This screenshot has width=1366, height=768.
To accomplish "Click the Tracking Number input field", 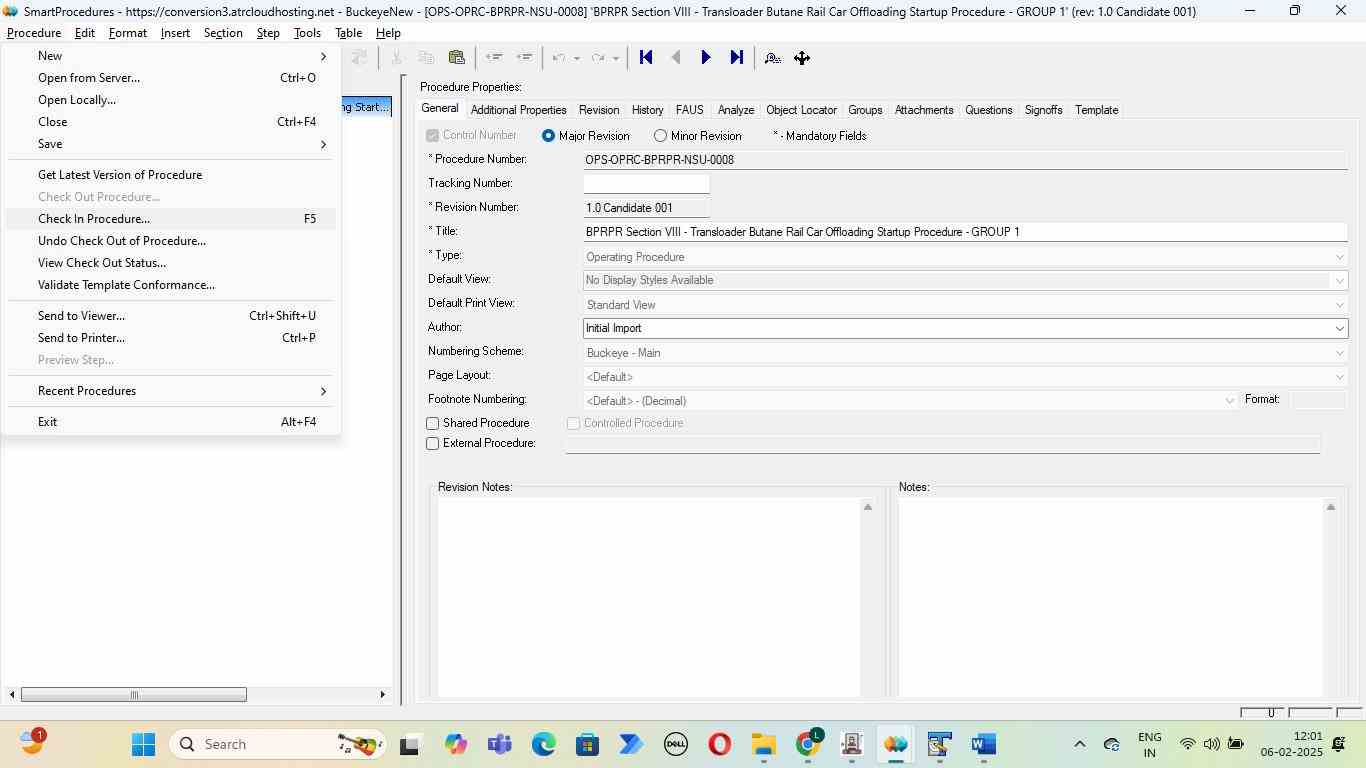I will pyautogui.click(x=646, y=184).
